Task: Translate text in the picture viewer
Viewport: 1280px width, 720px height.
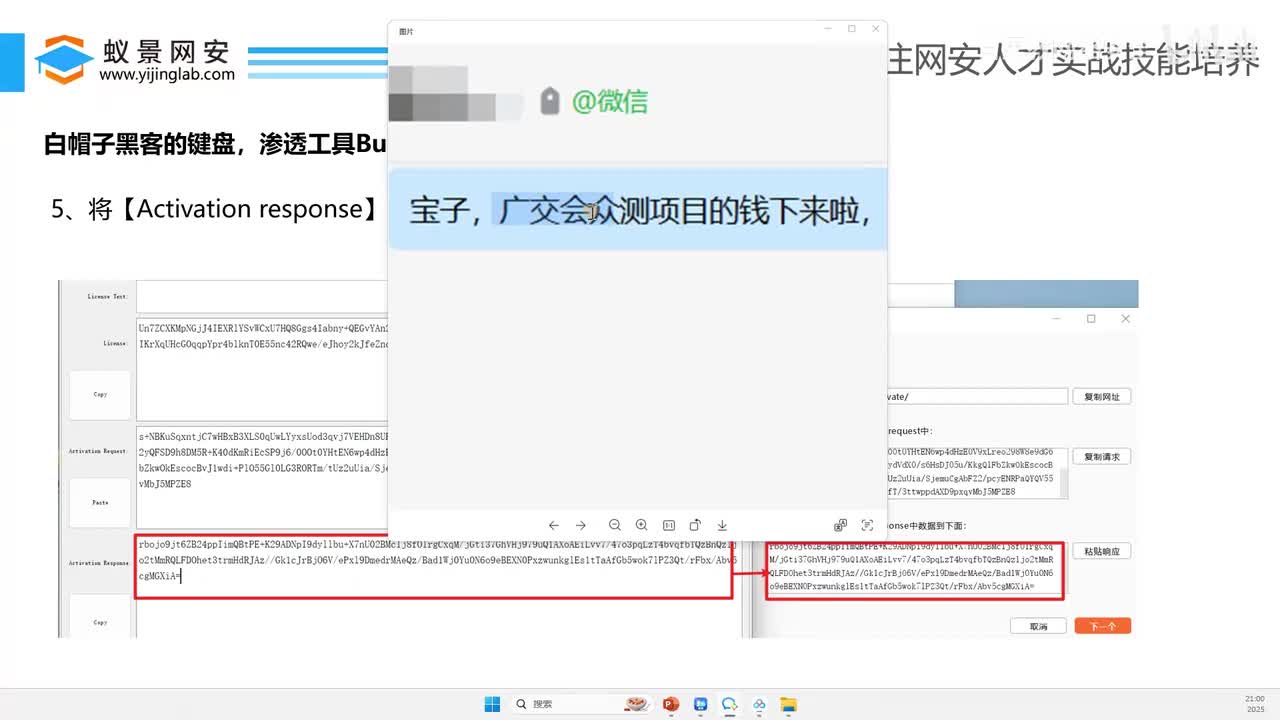Action: (x=841, y=525)
